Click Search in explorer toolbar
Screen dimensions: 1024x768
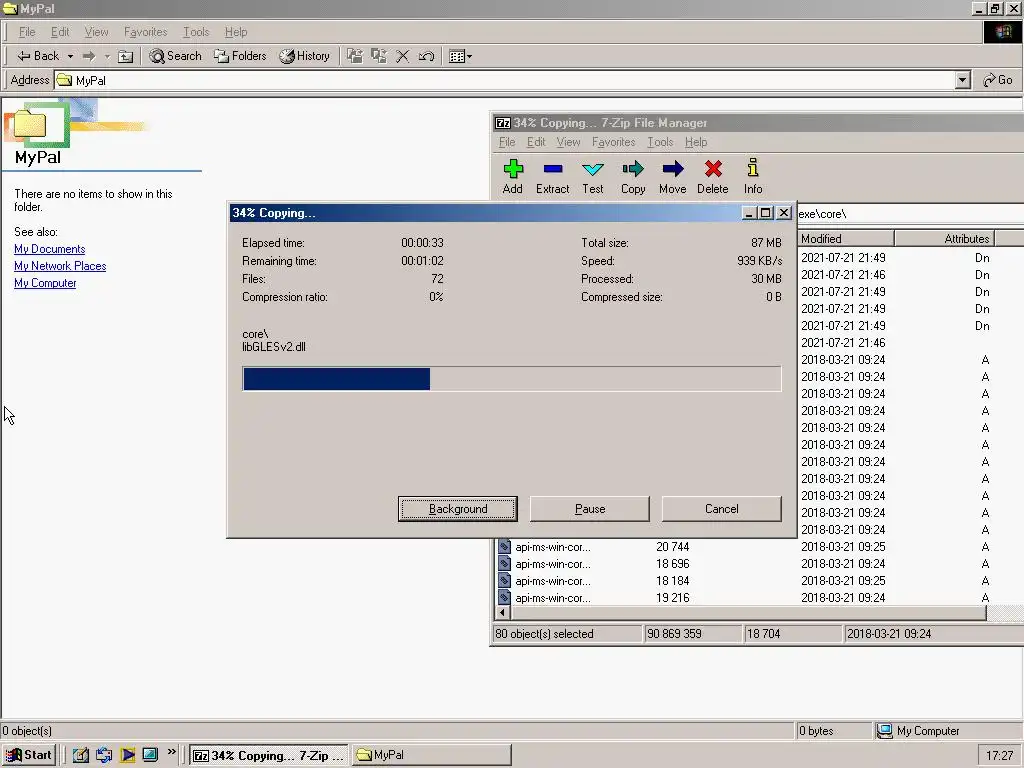pos(175,56)
